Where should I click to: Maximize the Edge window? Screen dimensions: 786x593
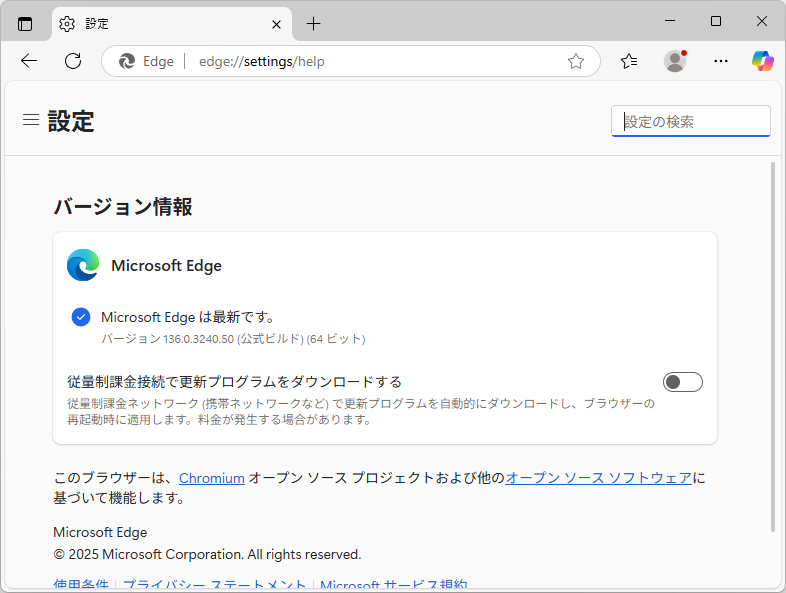pos(716,21)
